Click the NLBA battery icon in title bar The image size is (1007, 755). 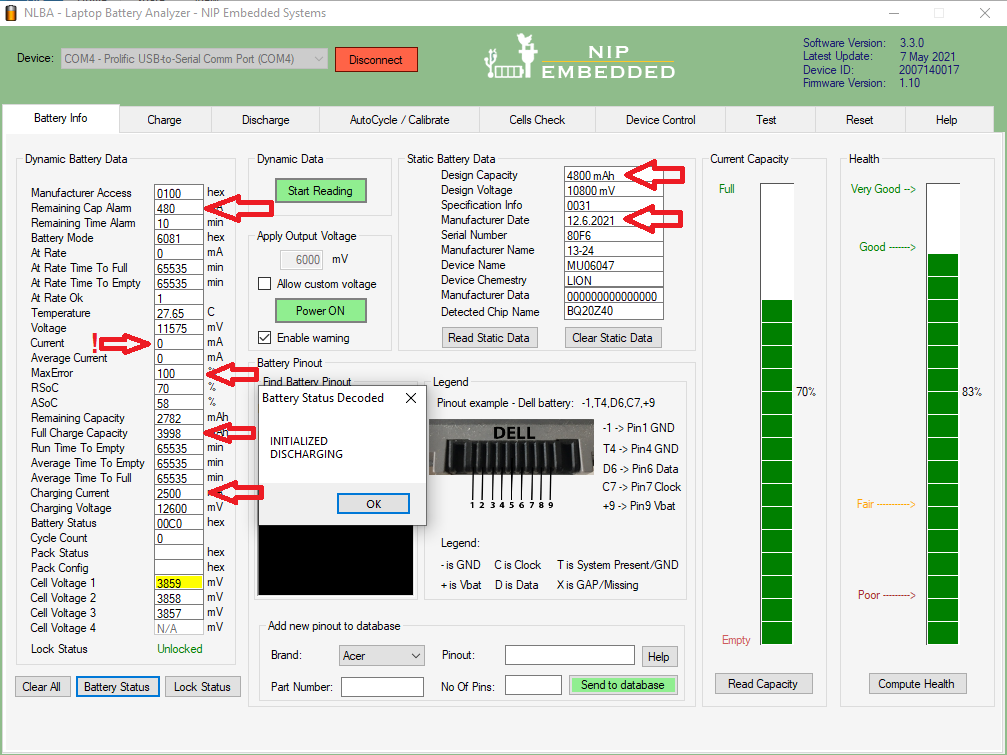pos(10,13)
